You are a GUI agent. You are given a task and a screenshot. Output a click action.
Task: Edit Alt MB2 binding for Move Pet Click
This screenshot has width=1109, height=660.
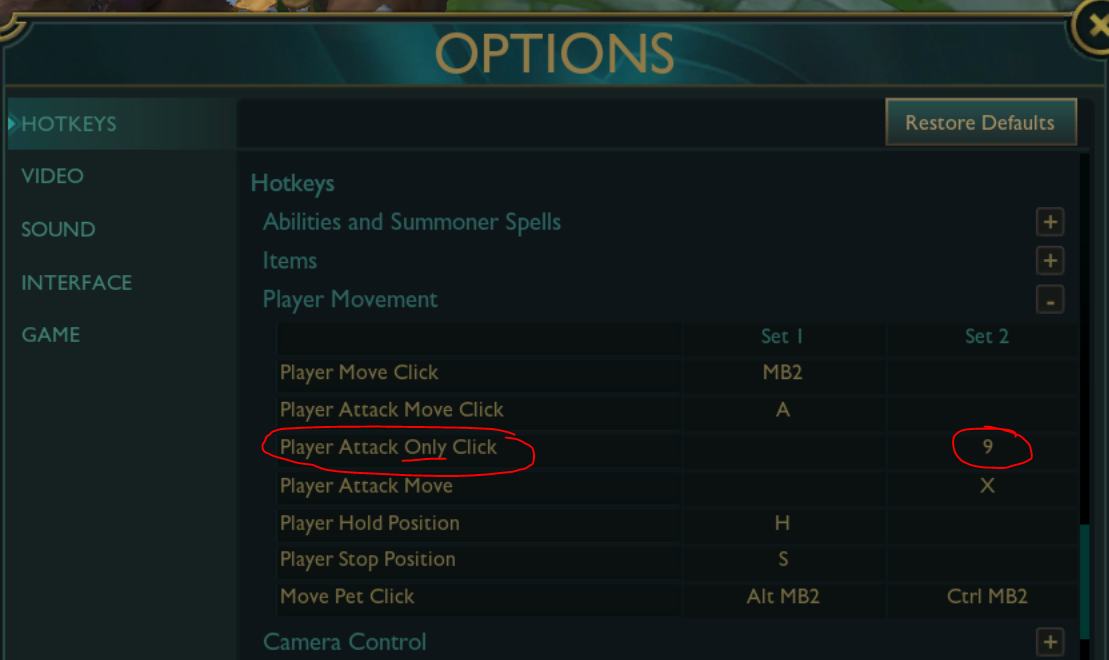tap(782, 597)
